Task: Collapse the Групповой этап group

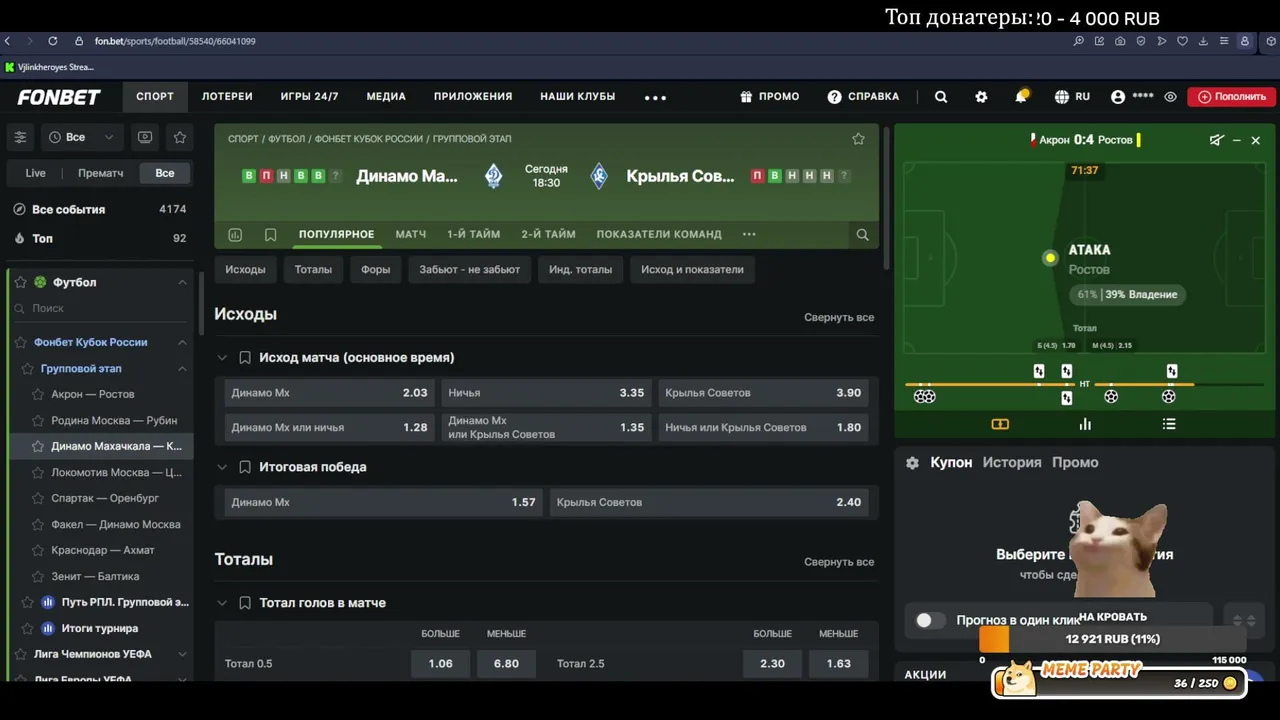Action: tap(182, 369)
